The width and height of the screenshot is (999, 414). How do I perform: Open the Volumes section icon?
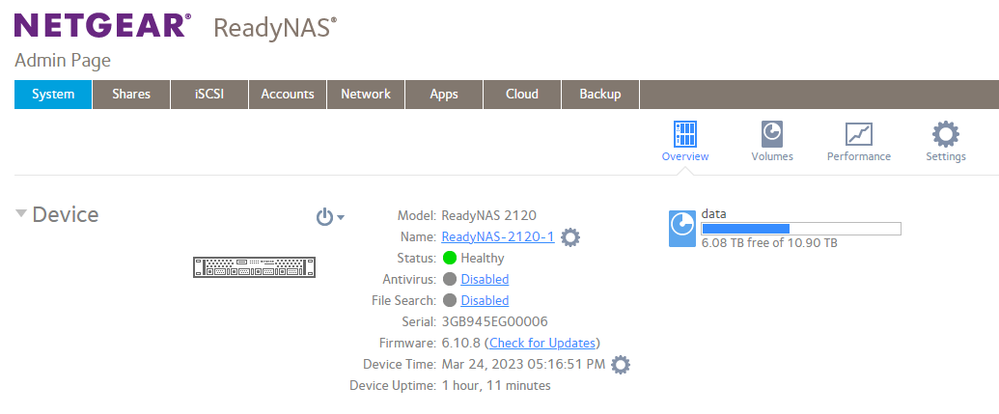click(x=772, y=134)
